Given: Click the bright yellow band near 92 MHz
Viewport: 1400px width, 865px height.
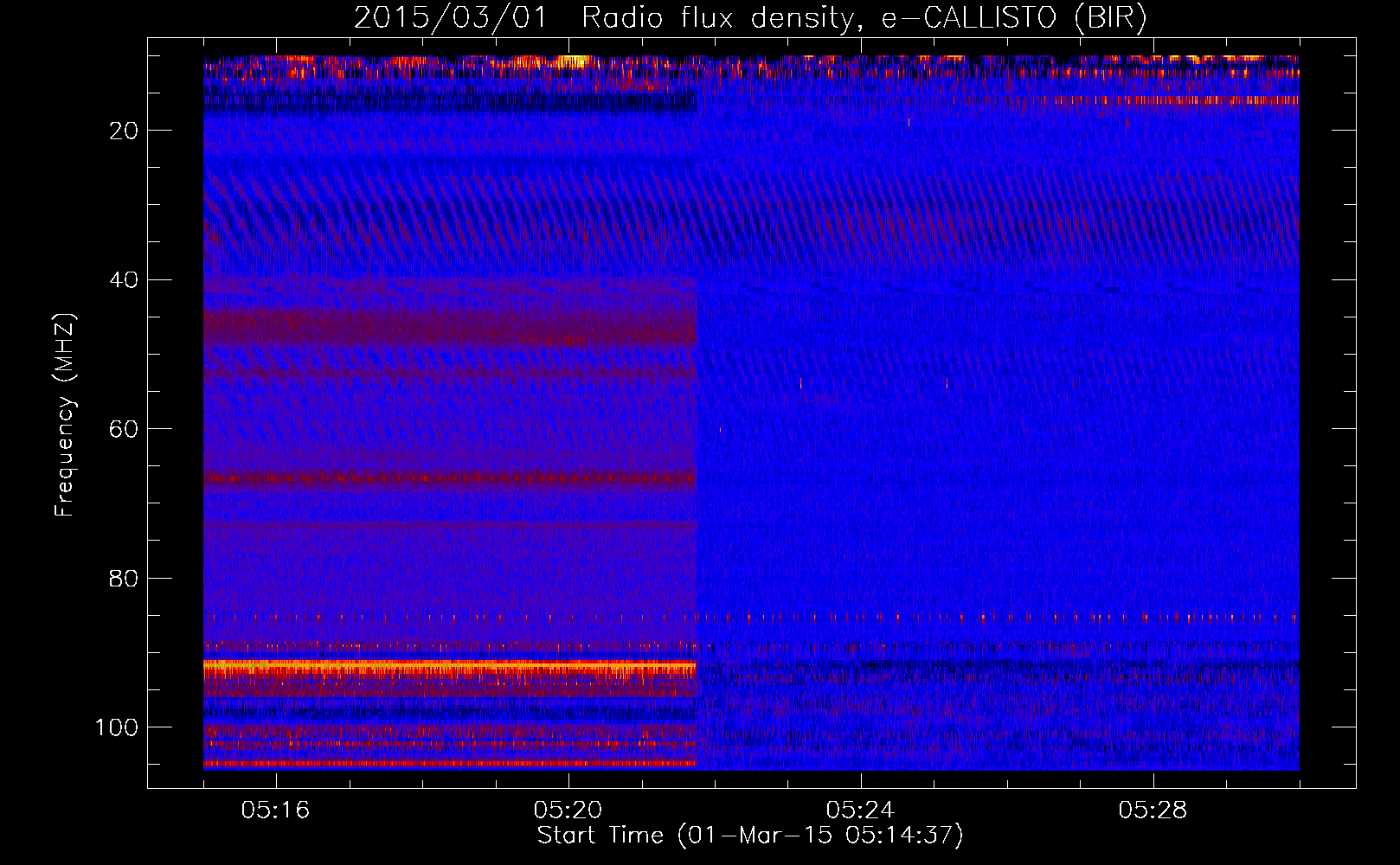Looking at the screenshot, I should [450, 666].
